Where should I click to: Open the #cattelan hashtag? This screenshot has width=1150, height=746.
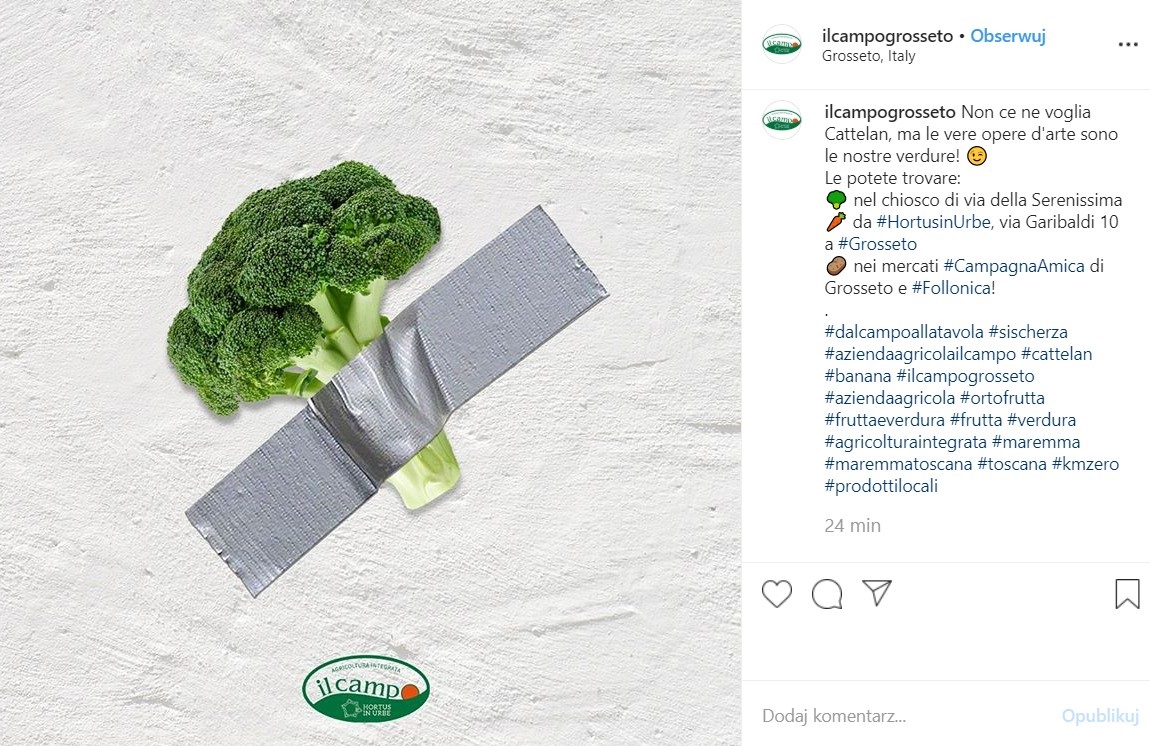pos(1056,354)
